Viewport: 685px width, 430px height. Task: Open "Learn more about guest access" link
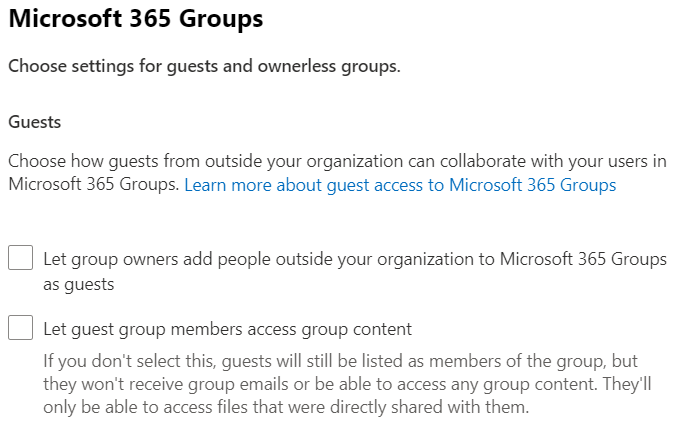[400, 185]
